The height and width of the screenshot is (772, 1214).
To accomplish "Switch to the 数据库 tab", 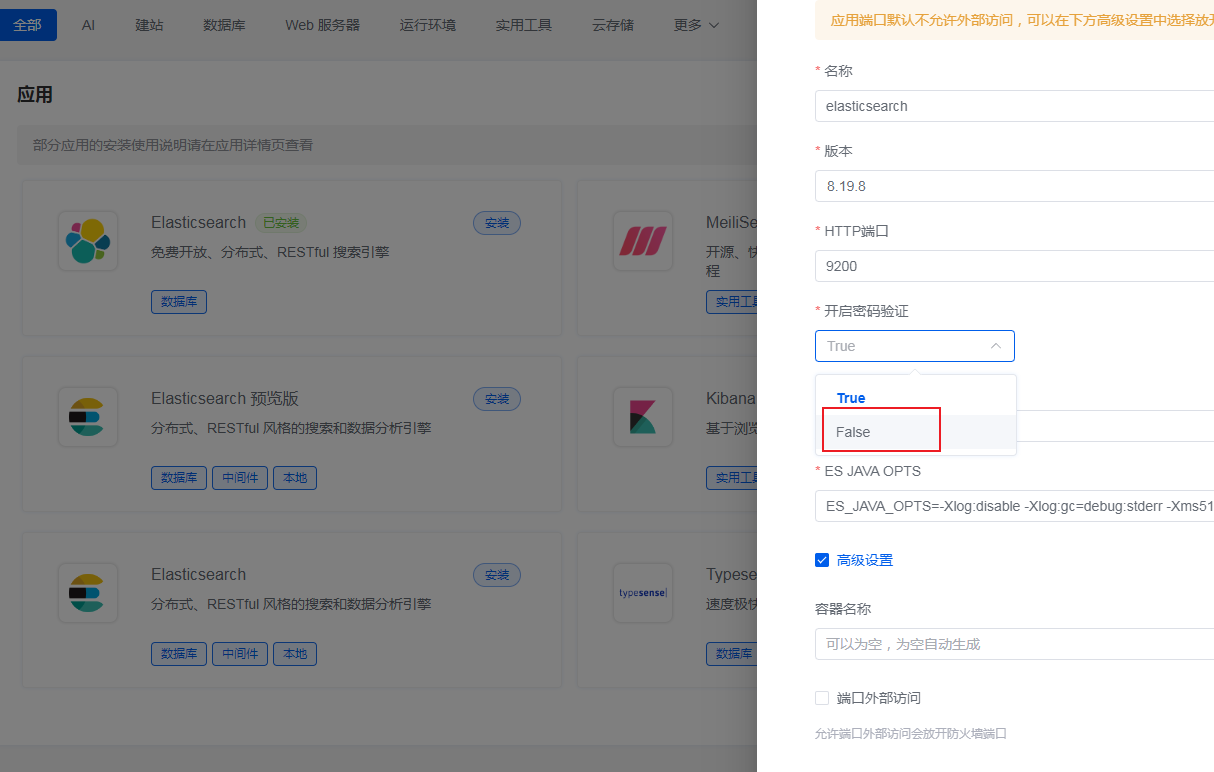I will (224, 25).
